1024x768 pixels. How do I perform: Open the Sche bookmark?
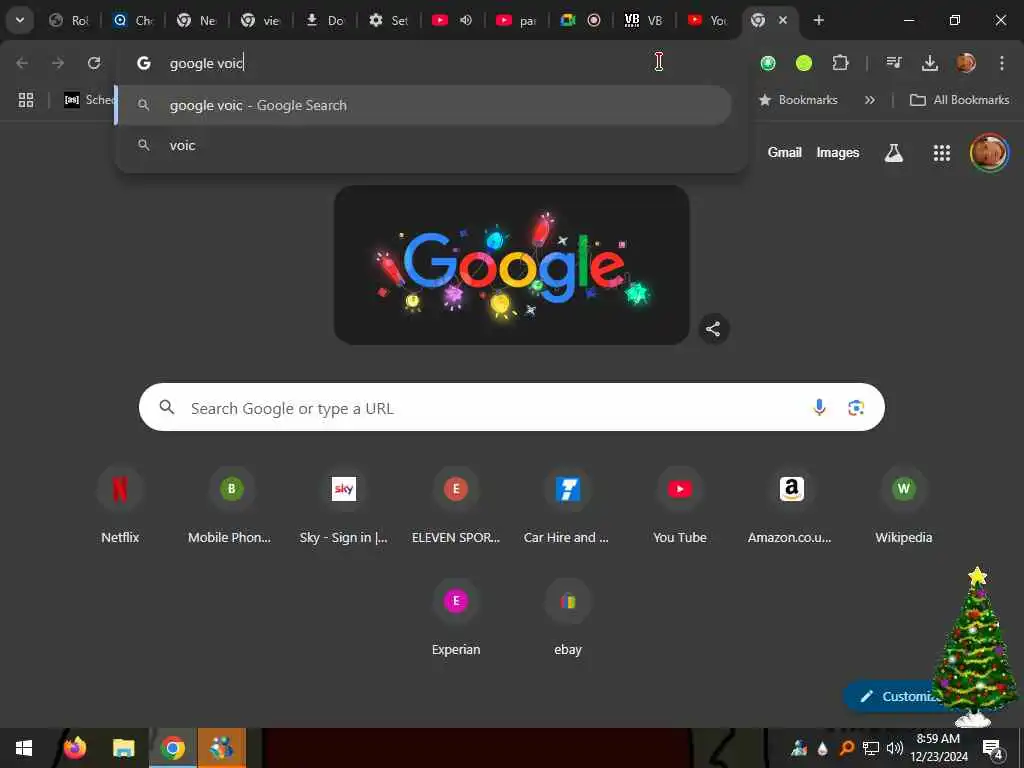pos(89,100)
